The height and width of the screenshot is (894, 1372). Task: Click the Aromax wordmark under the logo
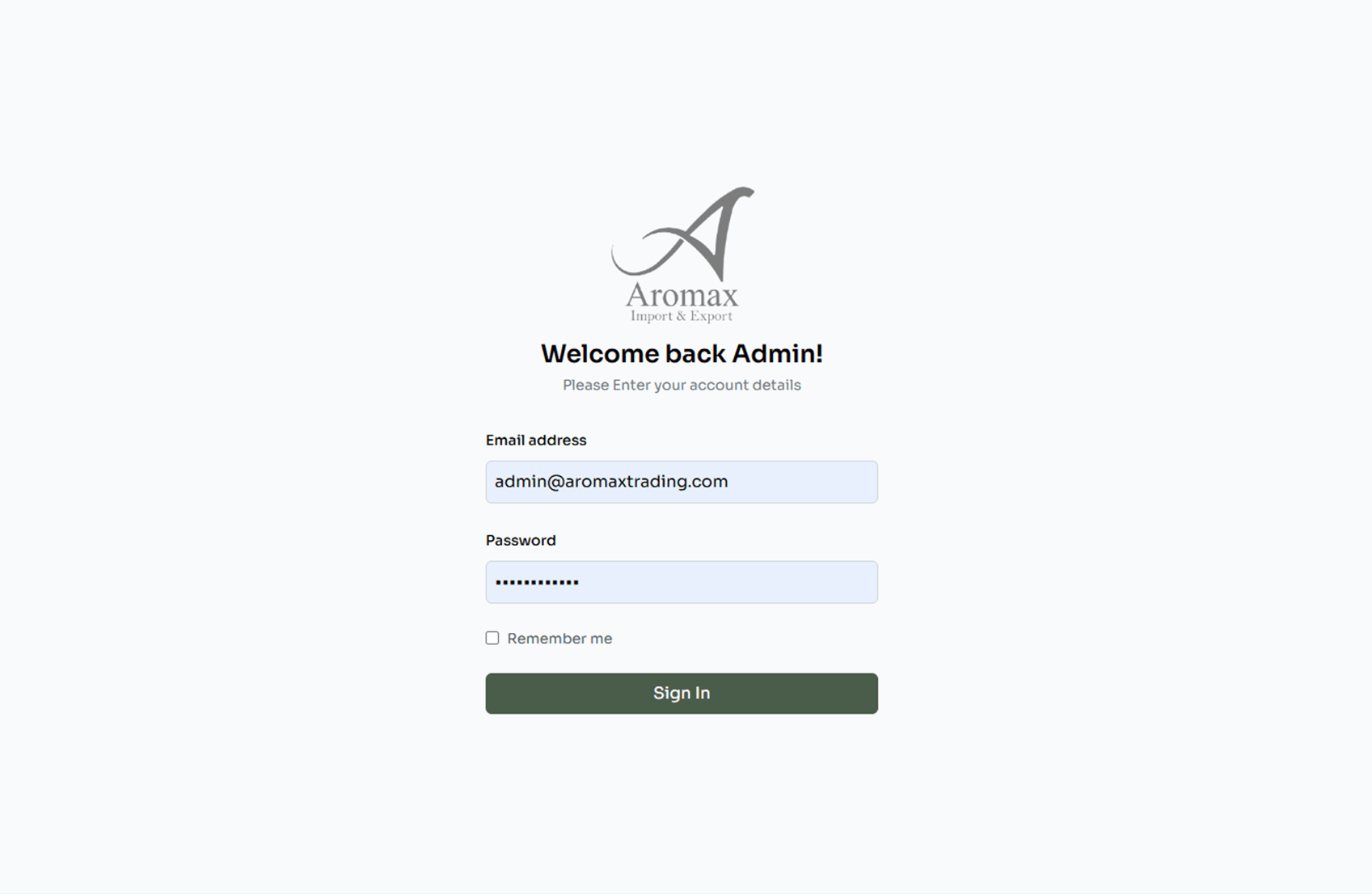[x=682, y=295]
